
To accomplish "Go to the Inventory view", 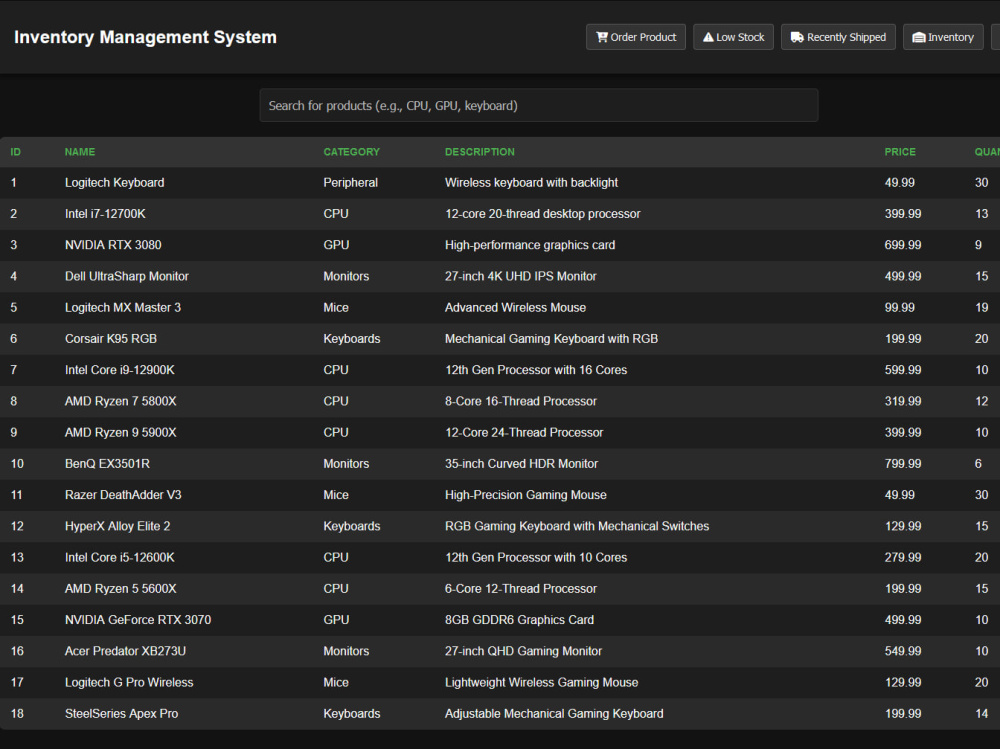I will pos(943,37).
